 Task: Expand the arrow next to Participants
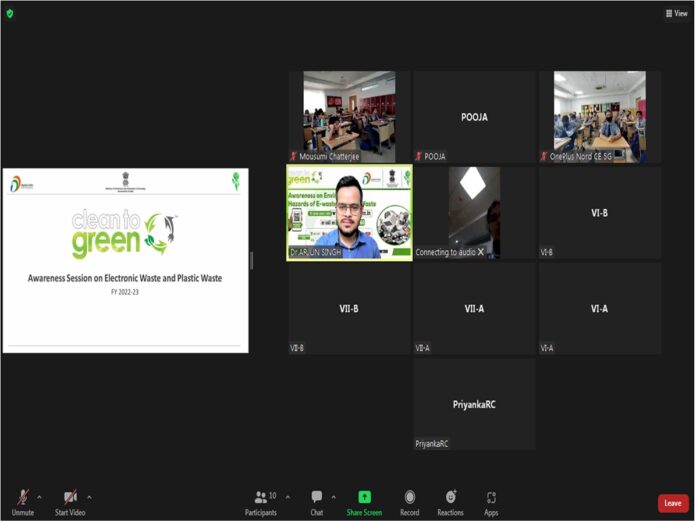coord(288,497)
